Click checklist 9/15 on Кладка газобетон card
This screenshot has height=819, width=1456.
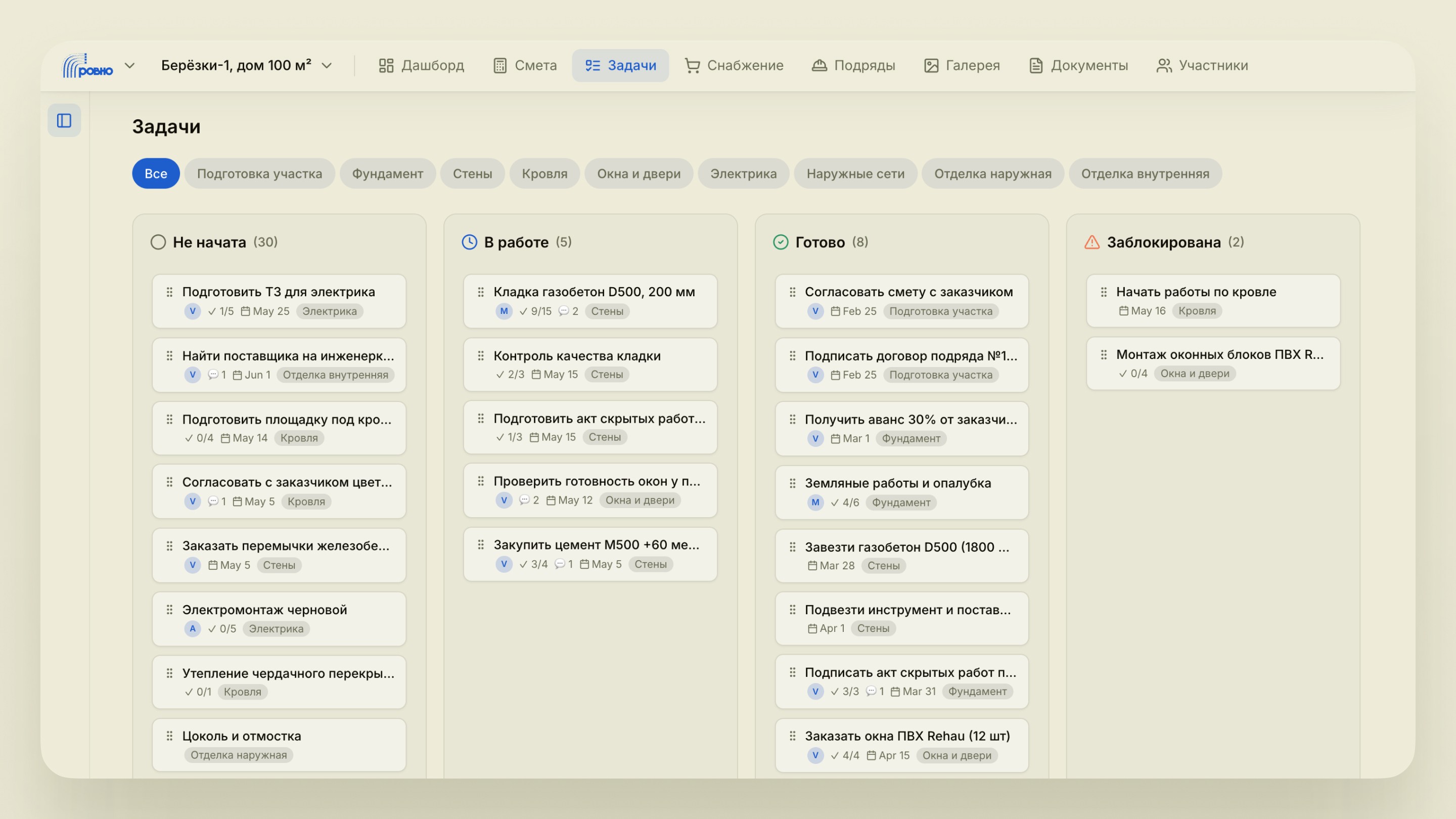point(535,311)
